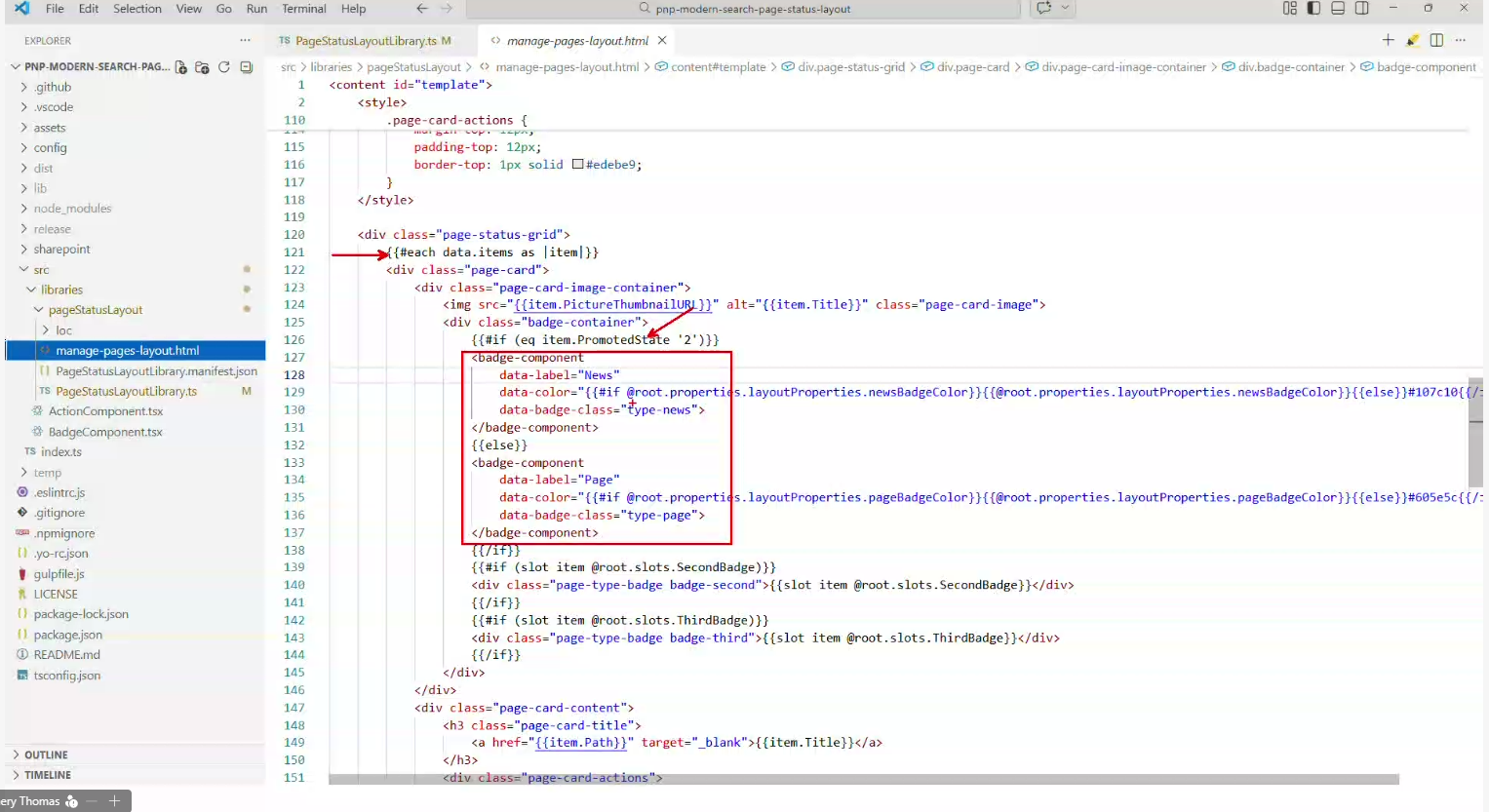Viewport: 1489px width, 812px height.
Task: Open package.json in the file tree
Action: (x=67, y=635)
